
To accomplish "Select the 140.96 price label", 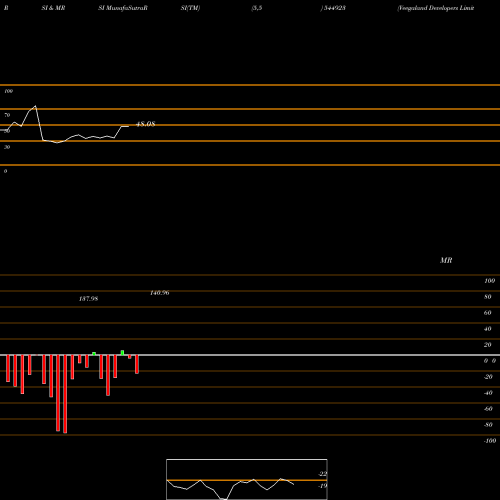I will point(160,293).
